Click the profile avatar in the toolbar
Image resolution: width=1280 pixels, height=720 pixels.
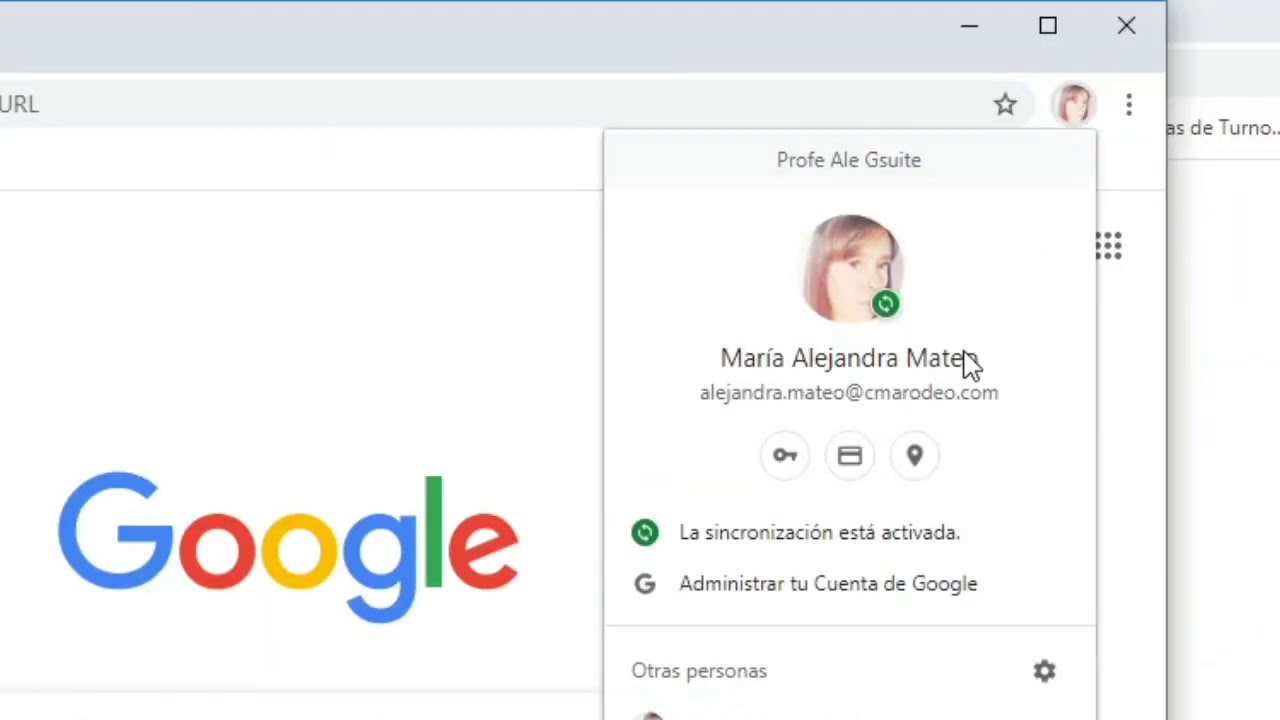[1074, 104]
